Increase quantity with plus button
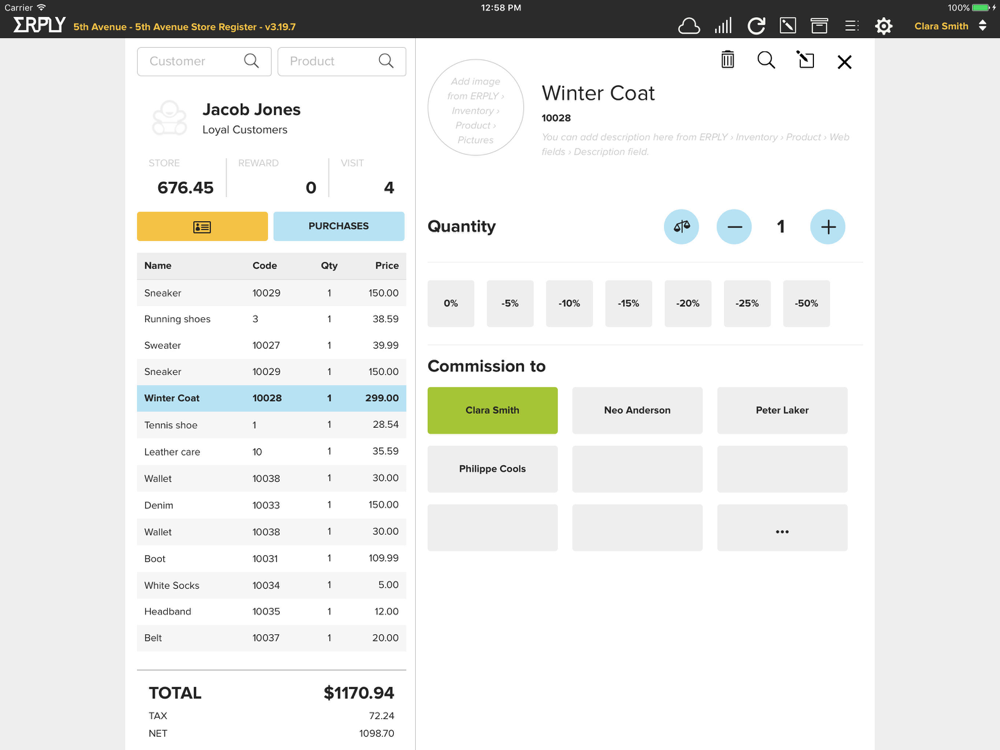The height and width of the screenshot is (750, 1000). point(828,227)
